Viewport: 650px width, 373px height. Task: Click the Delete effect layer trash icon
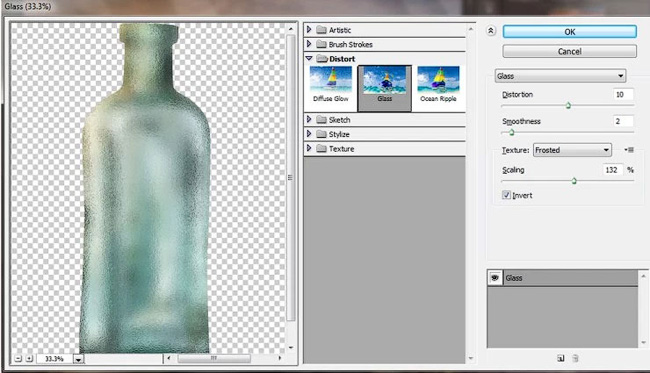coord(575,358)
